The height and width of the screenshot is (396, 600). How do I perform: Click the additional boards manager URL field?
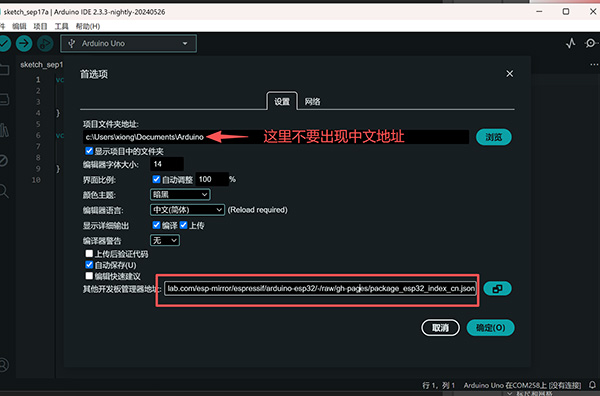pyautogui.click(x=320, y=288)
